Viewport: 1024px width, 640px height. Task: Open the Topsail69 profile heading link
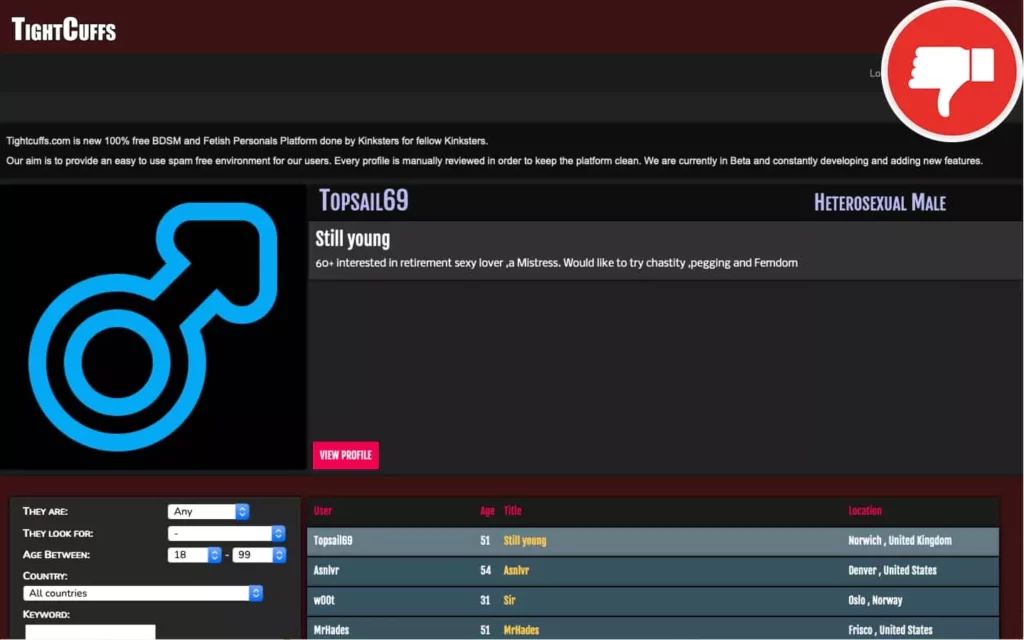364,200
